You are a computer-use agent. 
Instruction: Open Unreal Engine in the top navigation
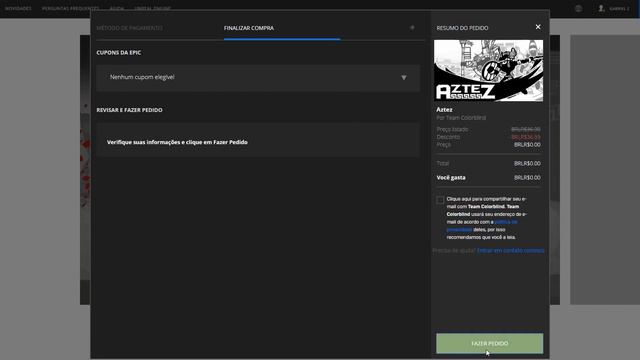[x=152, y=8]
